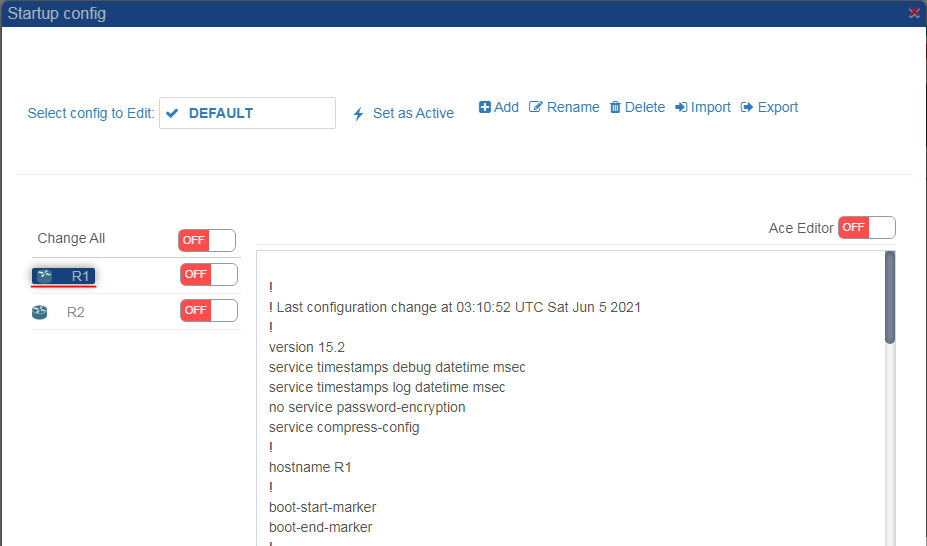Click the 'Startup config' title text

(57, 14)
